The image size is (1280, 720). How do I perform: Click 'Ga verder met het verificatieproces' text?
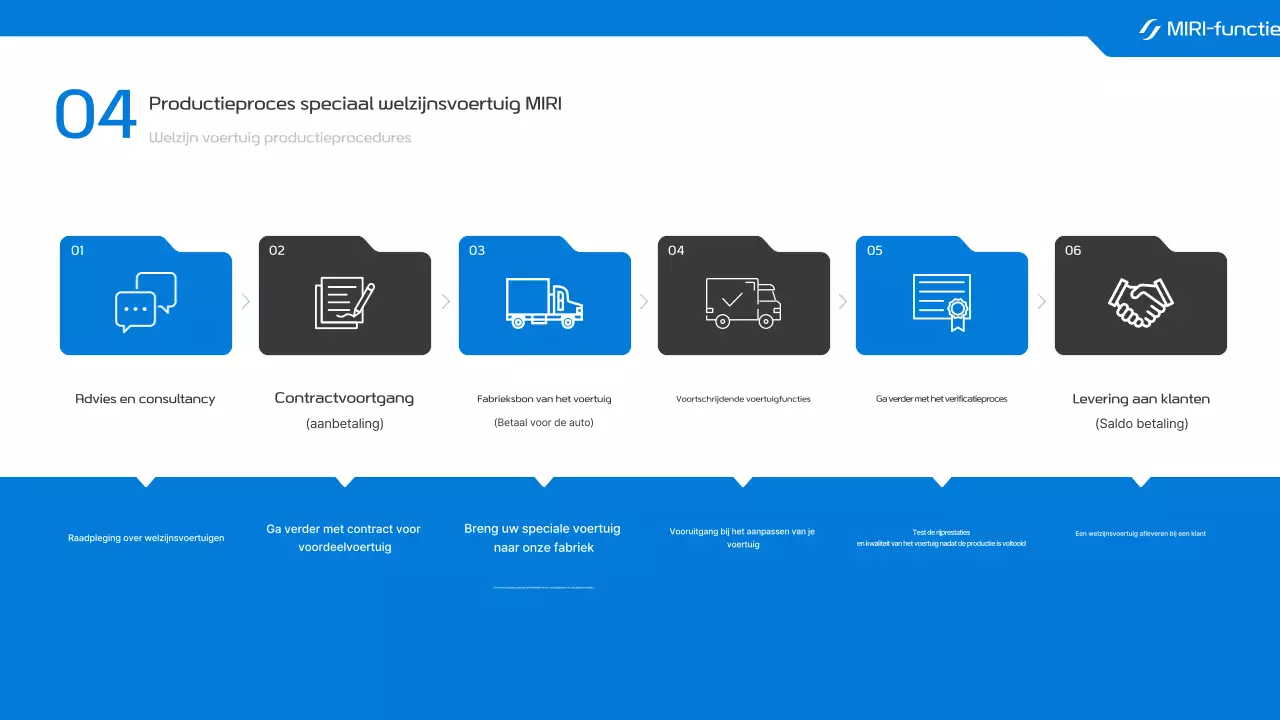pyautogui.click(x=941, y=399)
